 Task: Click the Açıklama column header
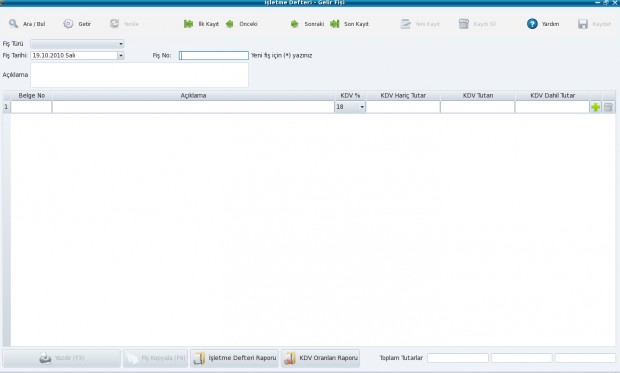(x=193, y=95)
